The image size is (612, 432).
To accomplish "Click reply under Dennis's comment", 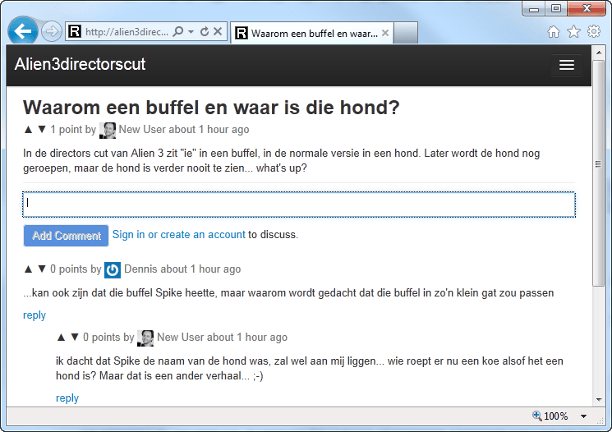I will [35, 315].
